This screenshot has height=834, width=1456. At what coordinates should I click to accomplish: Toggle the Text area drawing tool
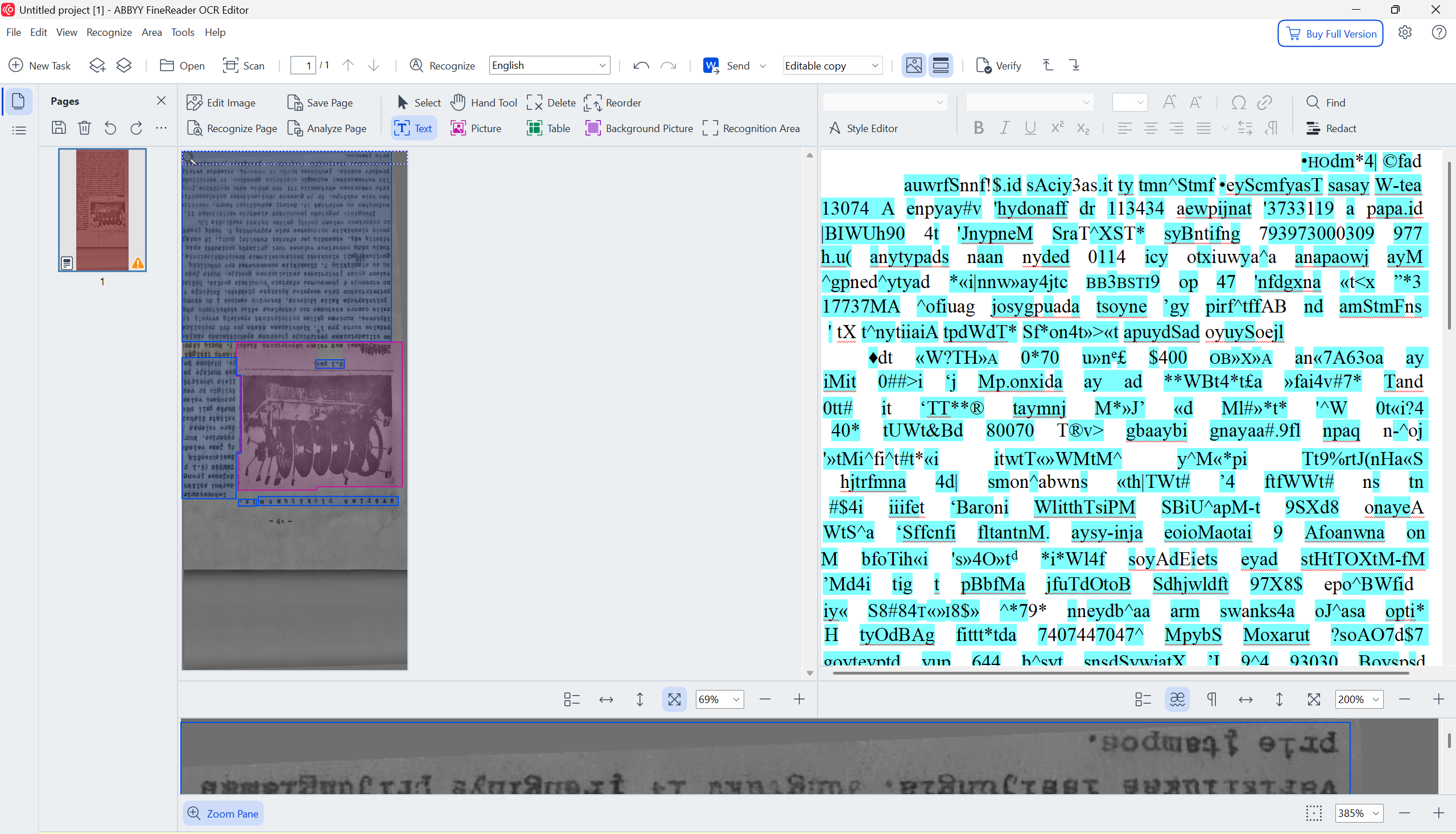[x=413, y=128]
